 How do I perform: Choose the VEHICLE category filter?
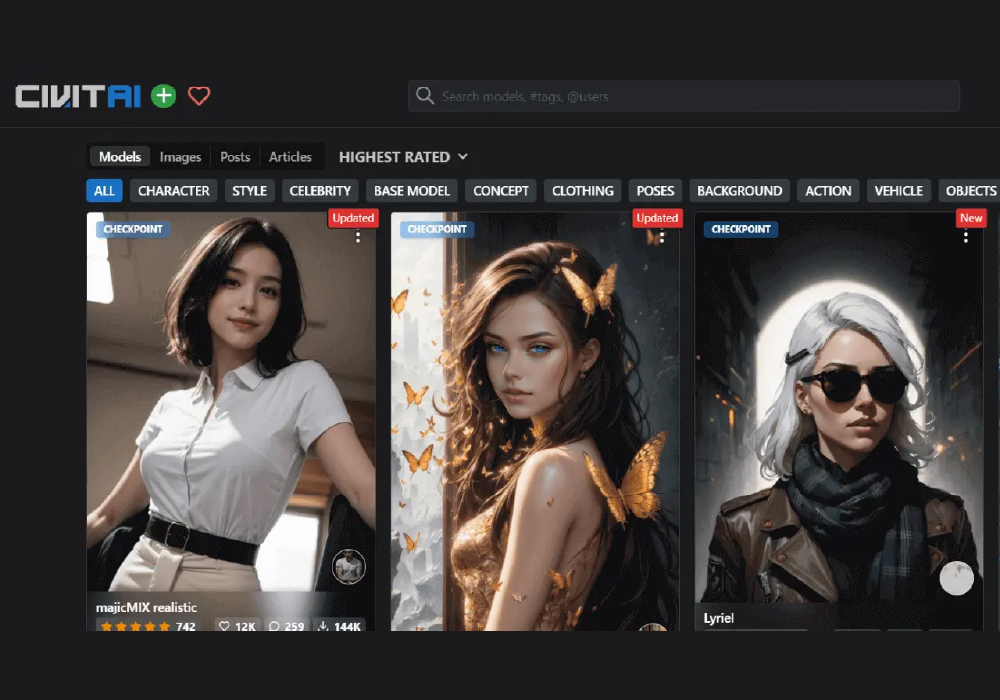(898, 191)
